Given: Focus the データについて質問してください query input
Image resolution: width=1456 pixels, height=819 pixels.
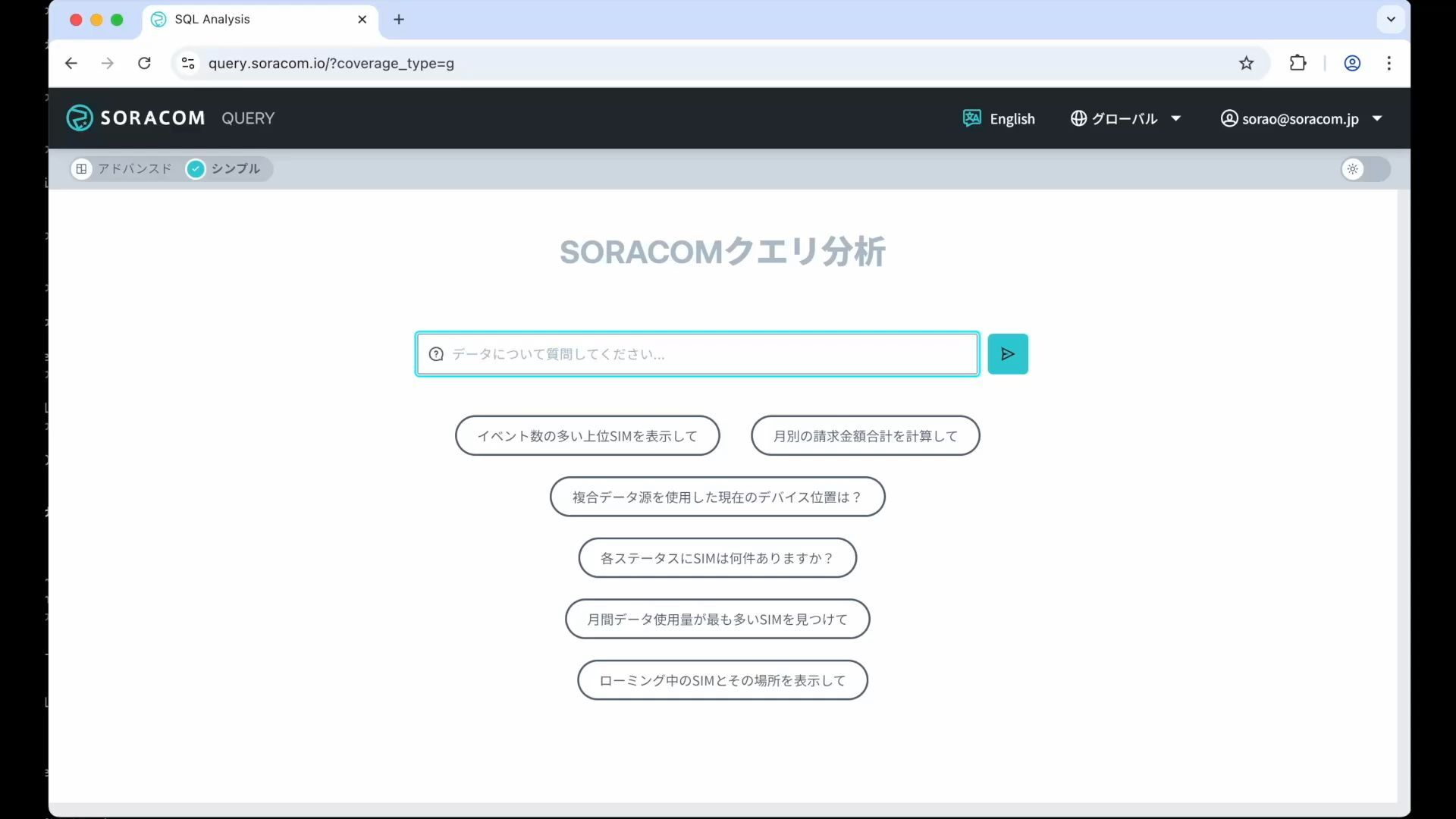Looking at the screenshot, I should point(697,354).
